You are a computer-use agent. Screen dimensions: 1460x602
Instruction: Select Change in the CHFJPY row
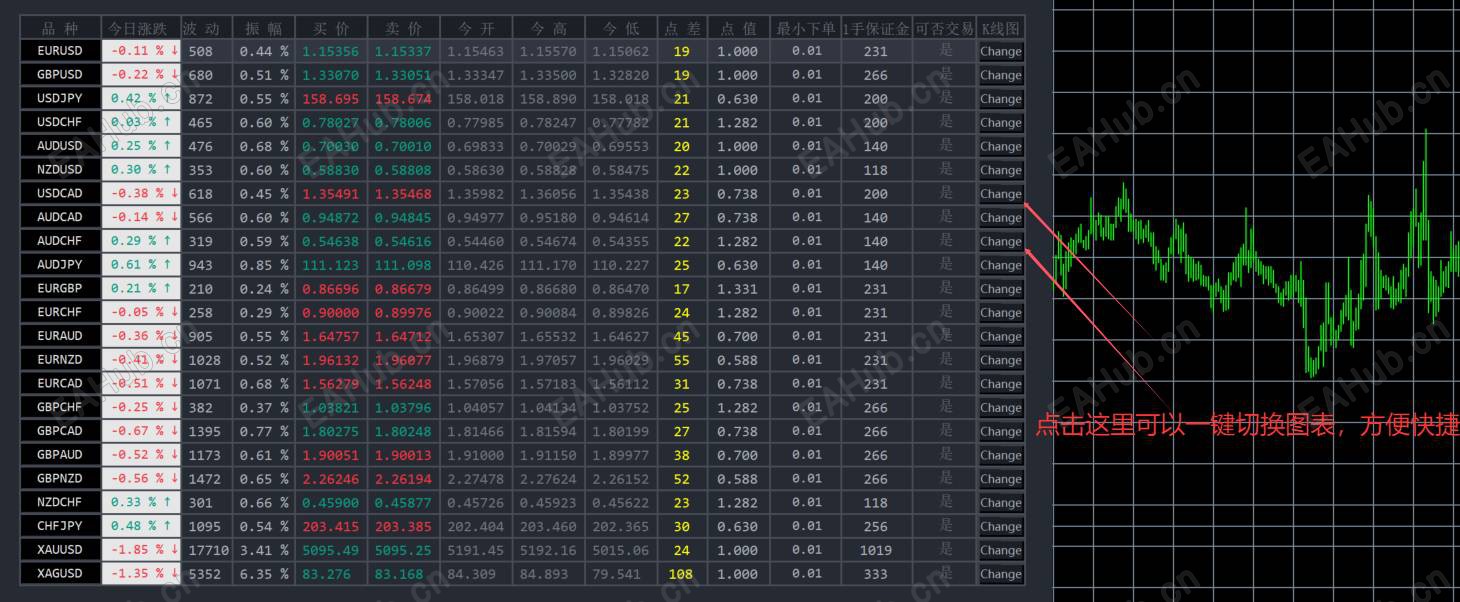[x=1000, y=526]
